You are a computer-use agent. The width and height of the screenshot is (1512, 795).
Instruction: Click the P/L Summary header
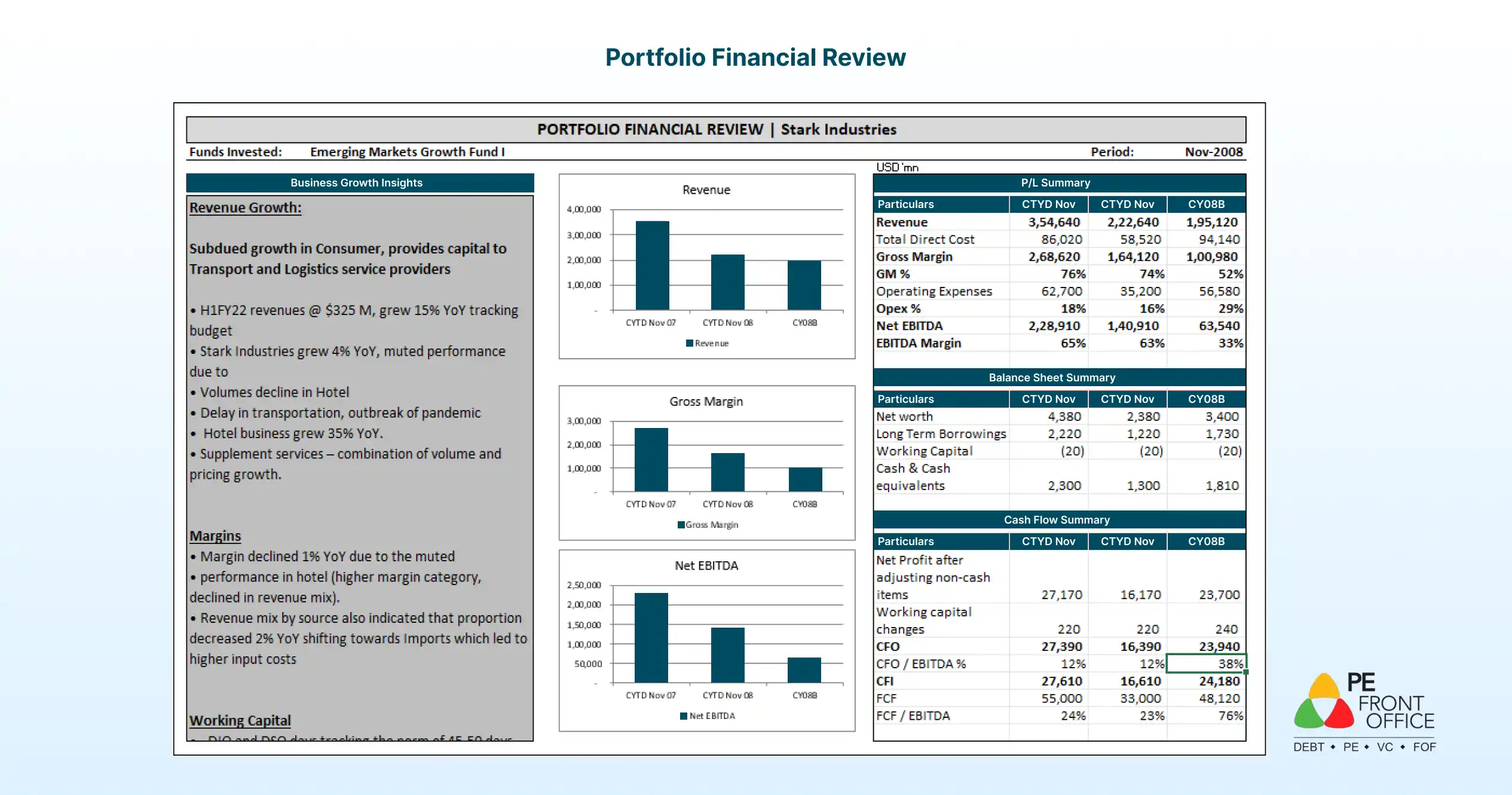pyautogui.click(x=1060, y=183)
